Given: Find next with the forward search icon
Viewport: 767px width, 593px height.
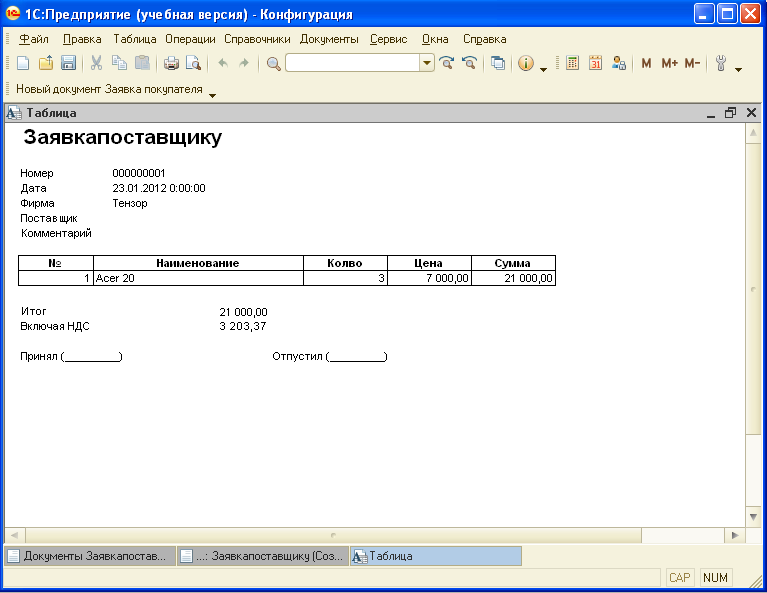Looking at the screenshot, I should [x=446, y=63].
